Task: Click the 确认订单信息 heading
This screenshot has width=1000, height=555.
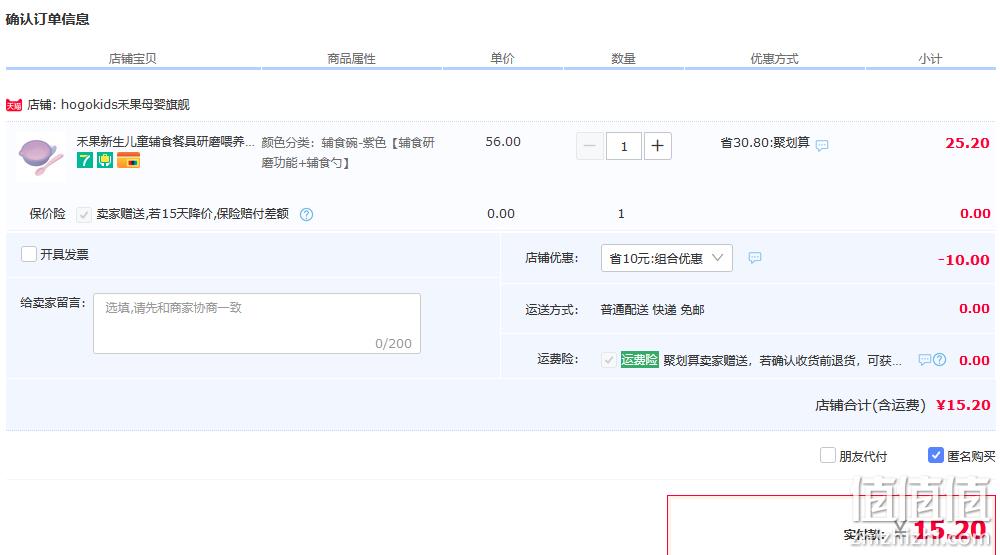Action: click(47, 19)
